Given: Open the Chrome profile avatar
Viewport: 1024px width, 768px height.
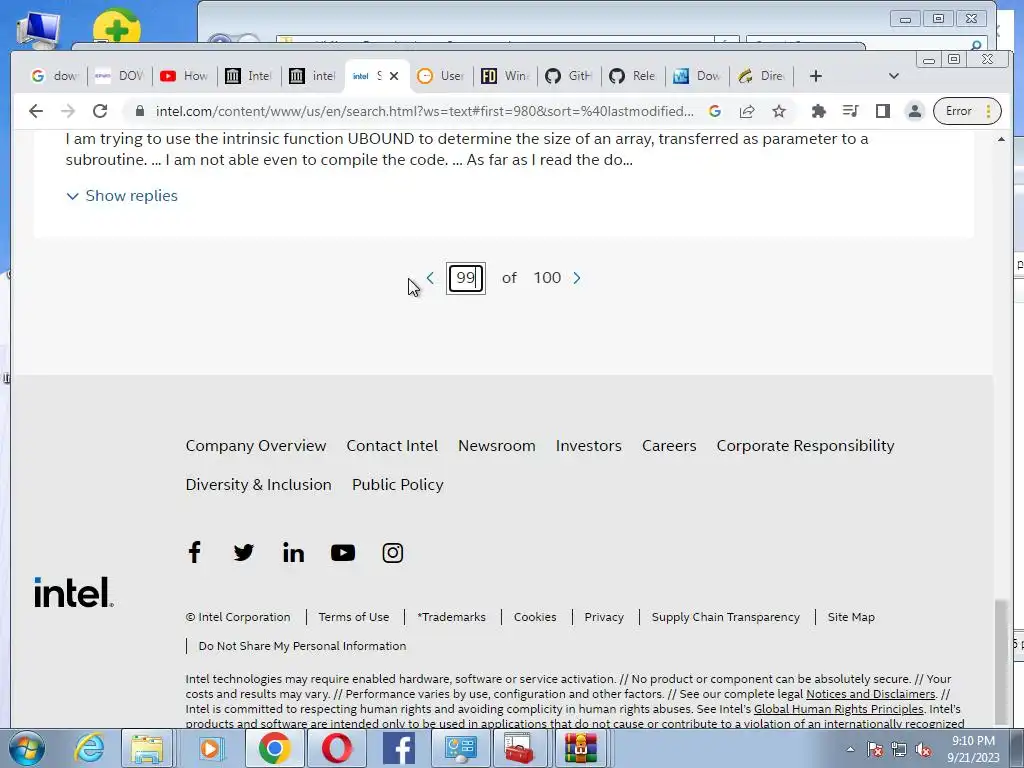Looking at the screenshot, I should click(915, 111).
